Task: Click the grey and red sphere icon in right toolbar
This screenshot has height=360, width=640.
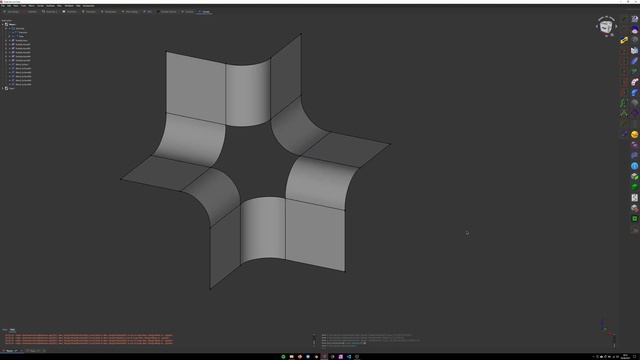Action: click(634, 208)
